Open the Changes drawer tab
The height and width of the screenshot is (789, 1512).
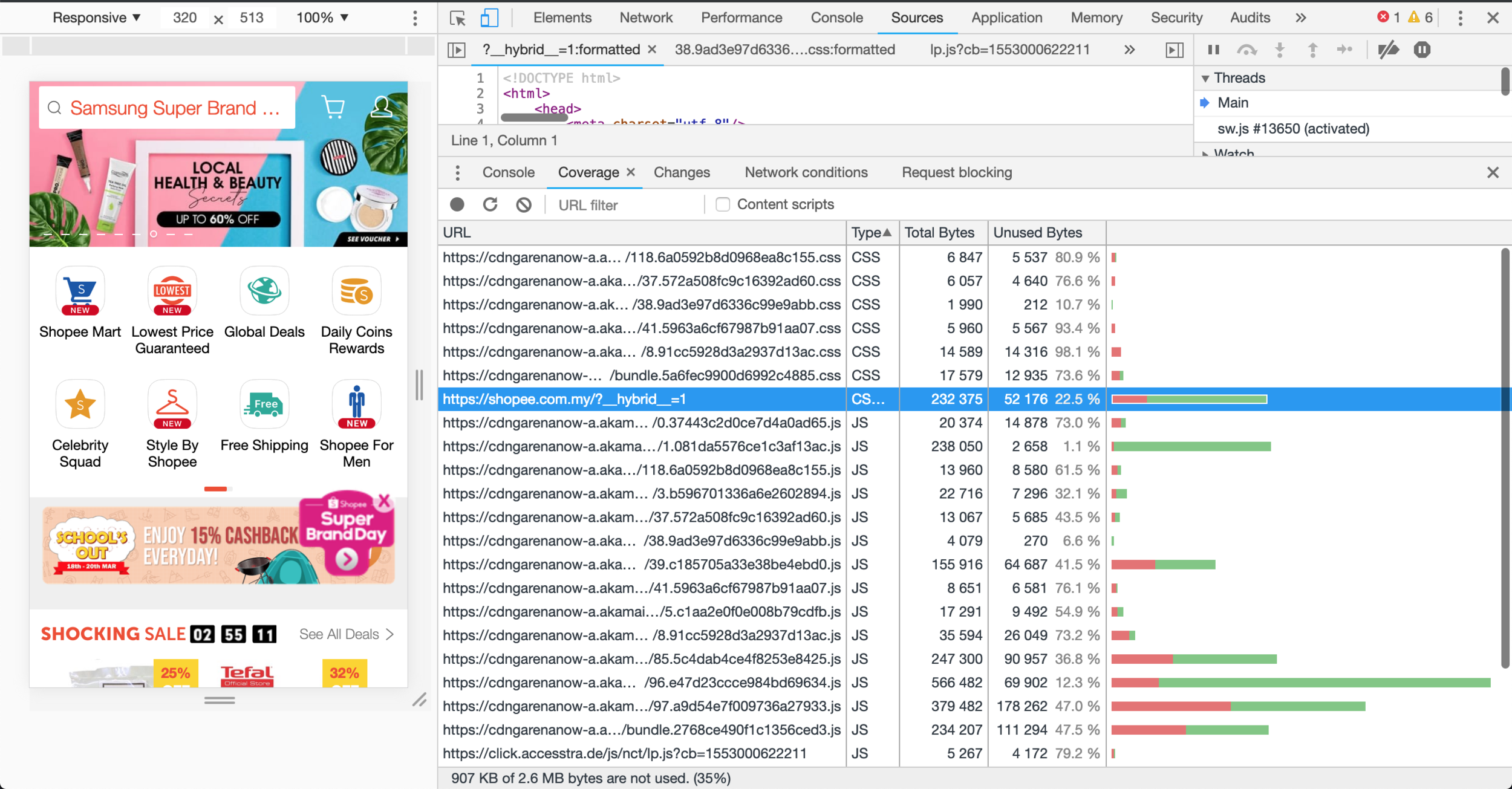681,172
